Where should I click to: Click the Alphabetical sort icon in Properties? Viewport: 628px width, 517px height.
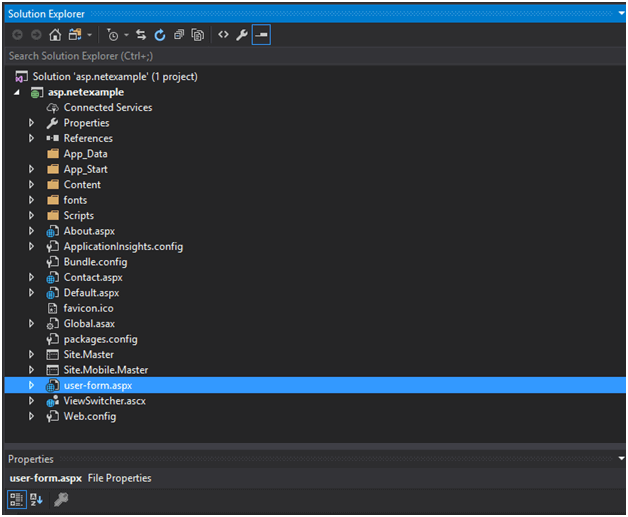(37, 499)
